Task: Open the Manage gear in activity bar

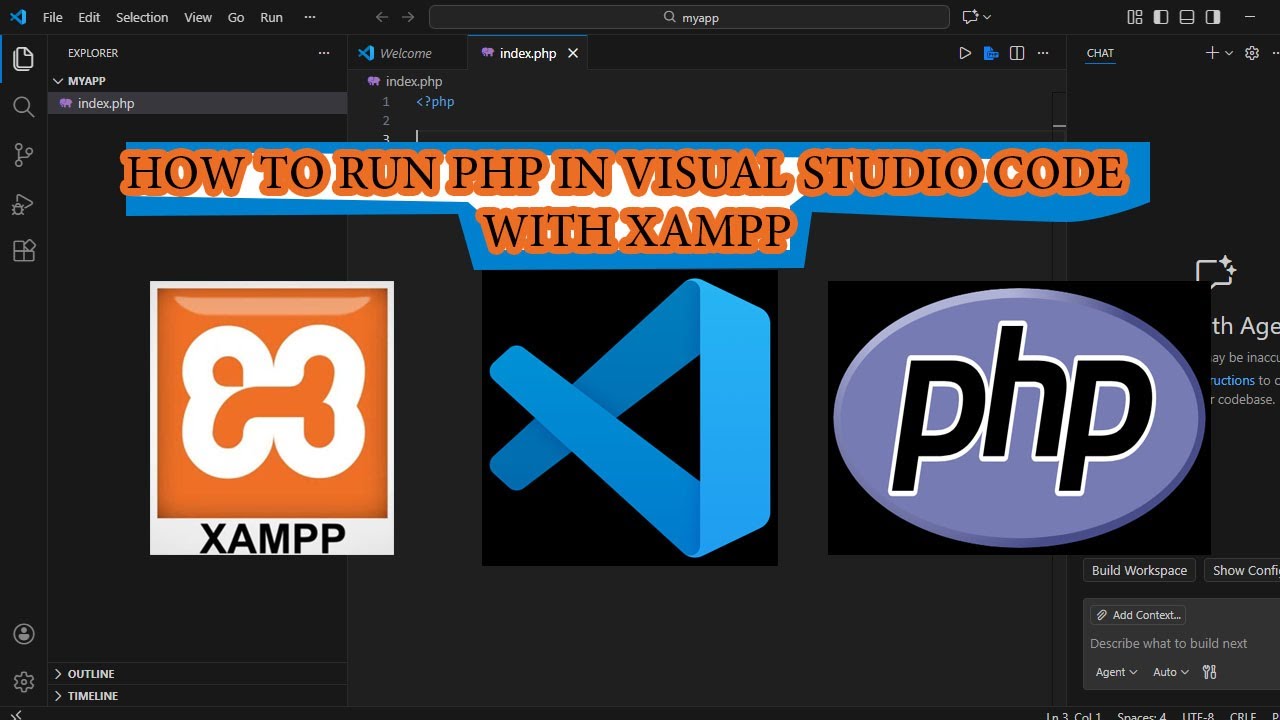Action: click(23, 682)
